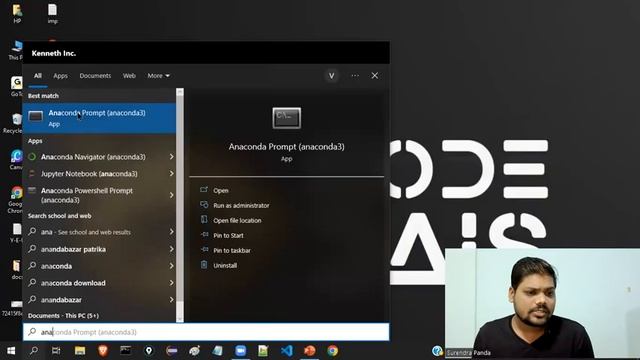Click the Pin to taskbar pin icon

pyautogui.click(x=204, y=250)
